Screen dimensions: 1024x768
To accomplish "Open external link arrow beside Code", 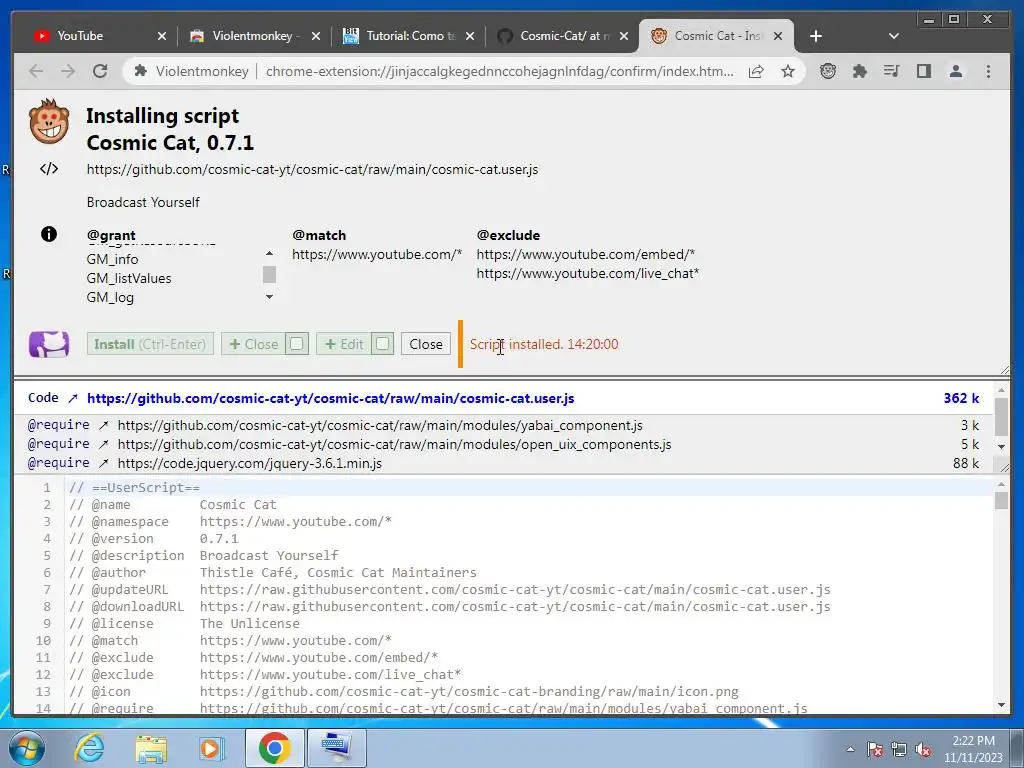I will [x=73, y=398].
